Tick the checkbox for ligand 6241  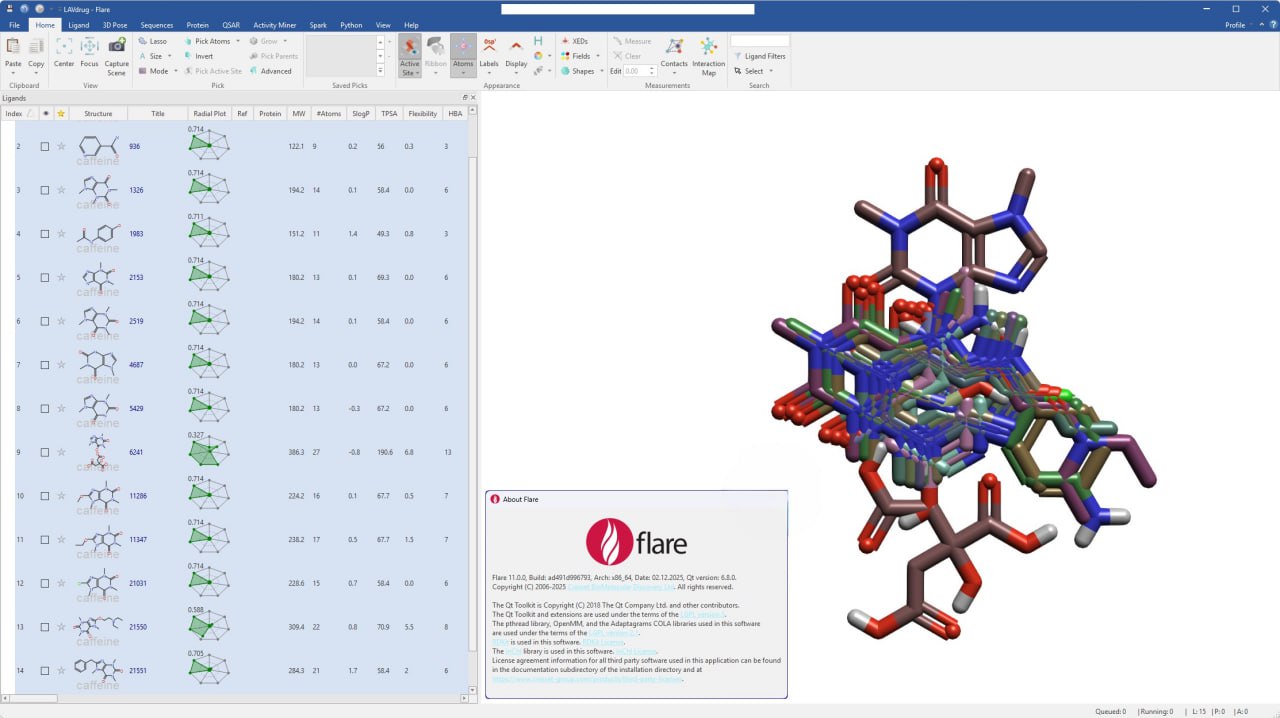[45, 452]
